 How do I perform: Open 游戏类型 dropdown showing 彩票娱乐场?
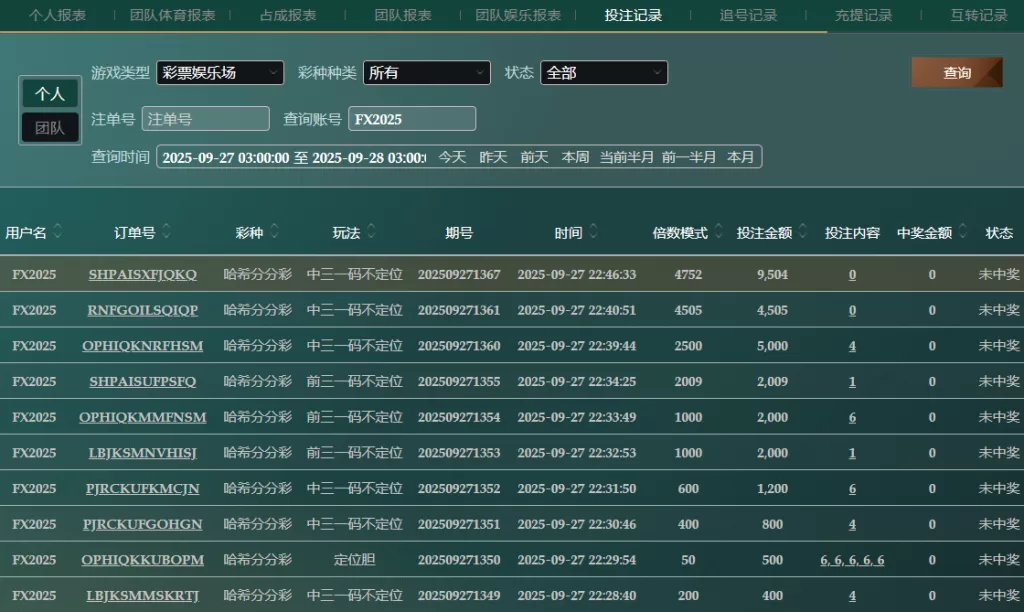pos(220,73)
